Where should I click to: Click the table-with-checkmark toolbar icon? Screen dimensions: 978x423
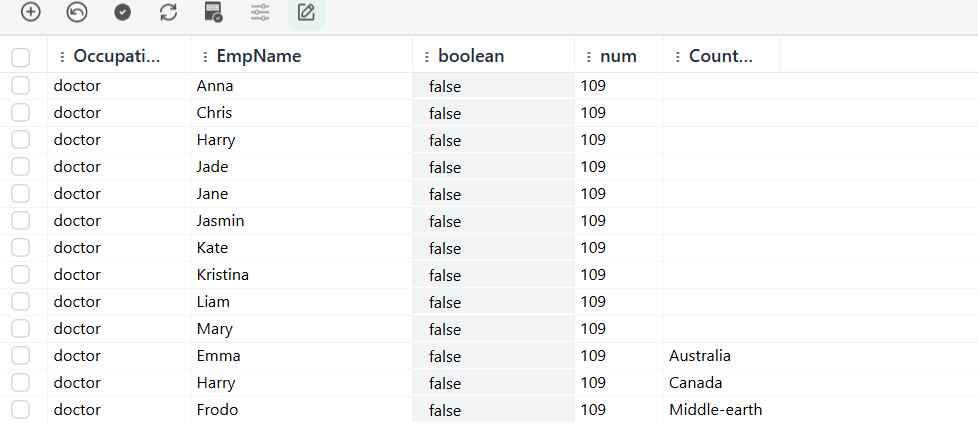(214, 12)
